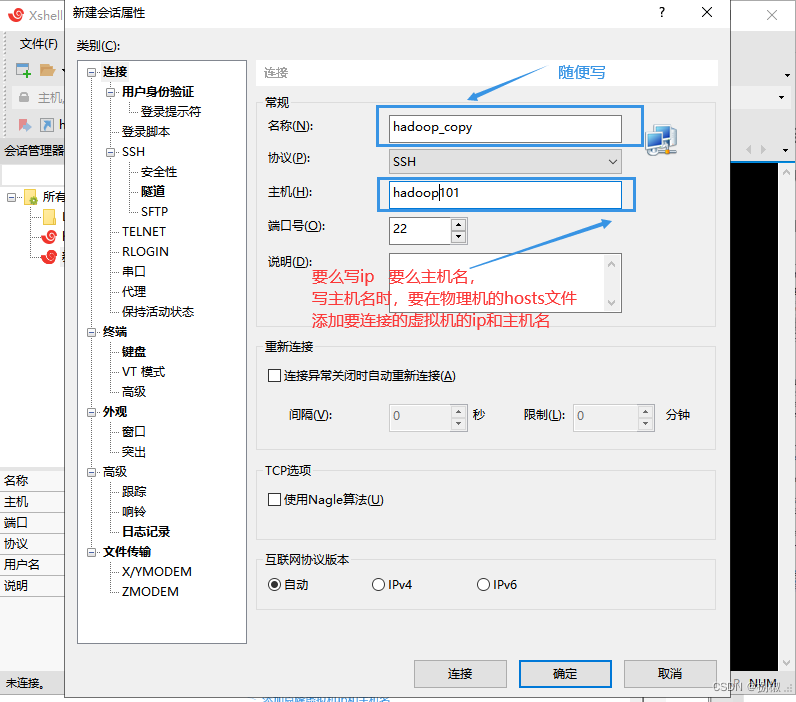The width and height of the screenshot is (796, 702).
Task: Select 保持活动状态 in the category tree
Action: coord(158,312)
